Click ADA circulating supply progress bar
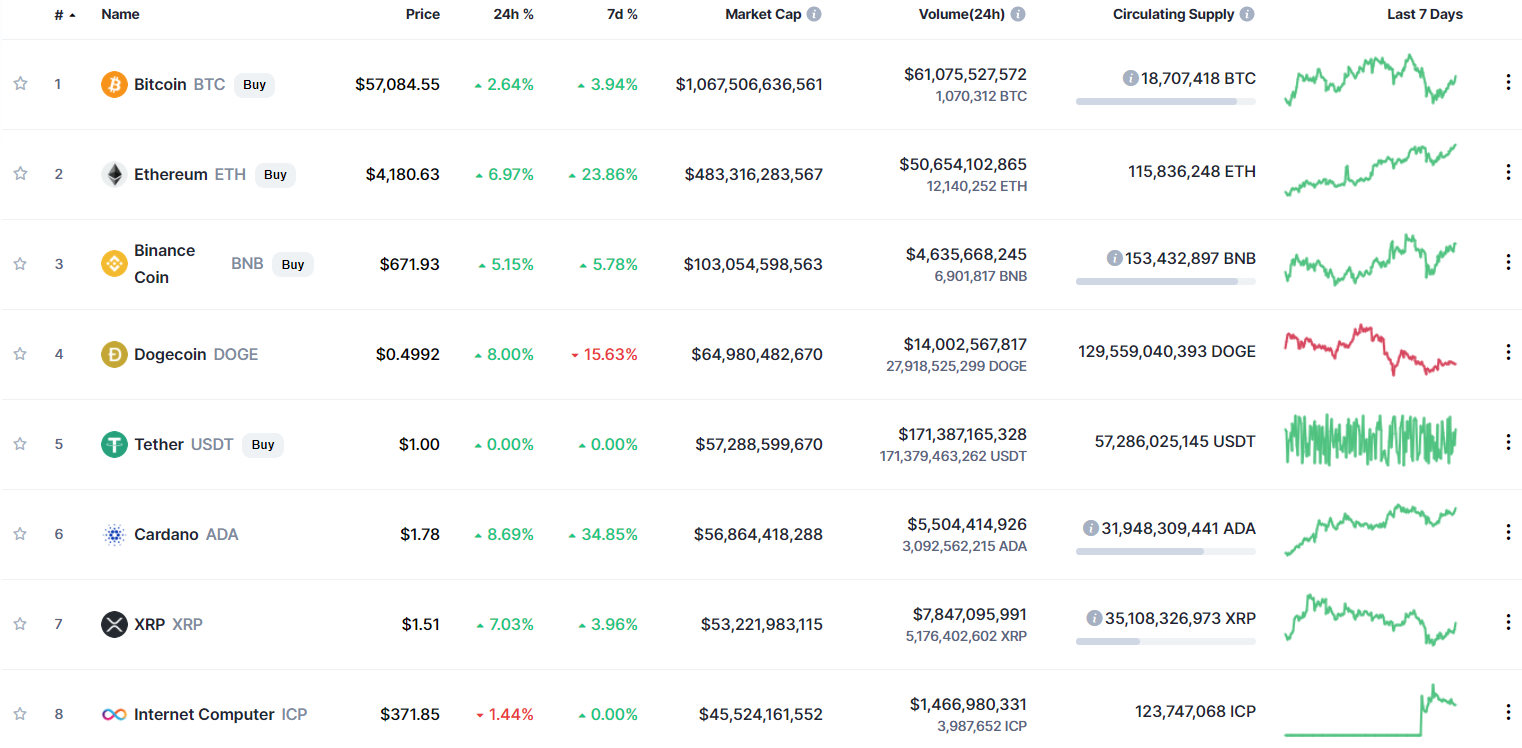Viewport: 1522px width, 748px height. pos(1165,551)
